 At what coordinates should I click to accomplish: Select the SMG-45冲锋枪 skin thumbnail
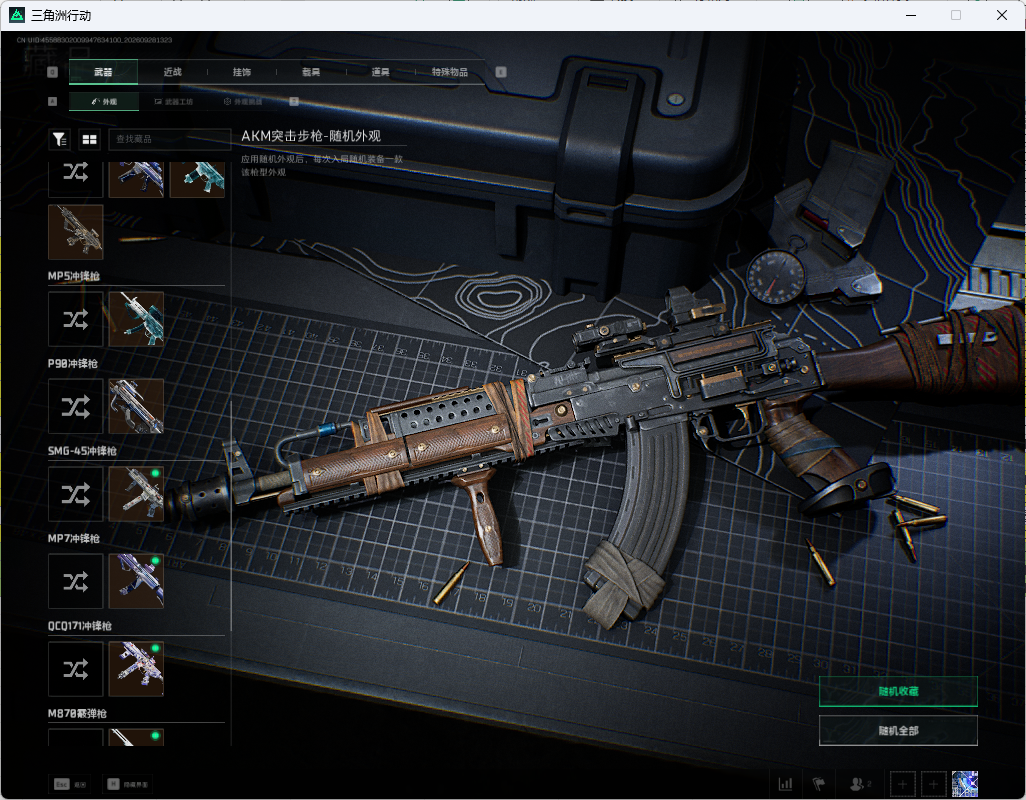[x=136, y=494]
